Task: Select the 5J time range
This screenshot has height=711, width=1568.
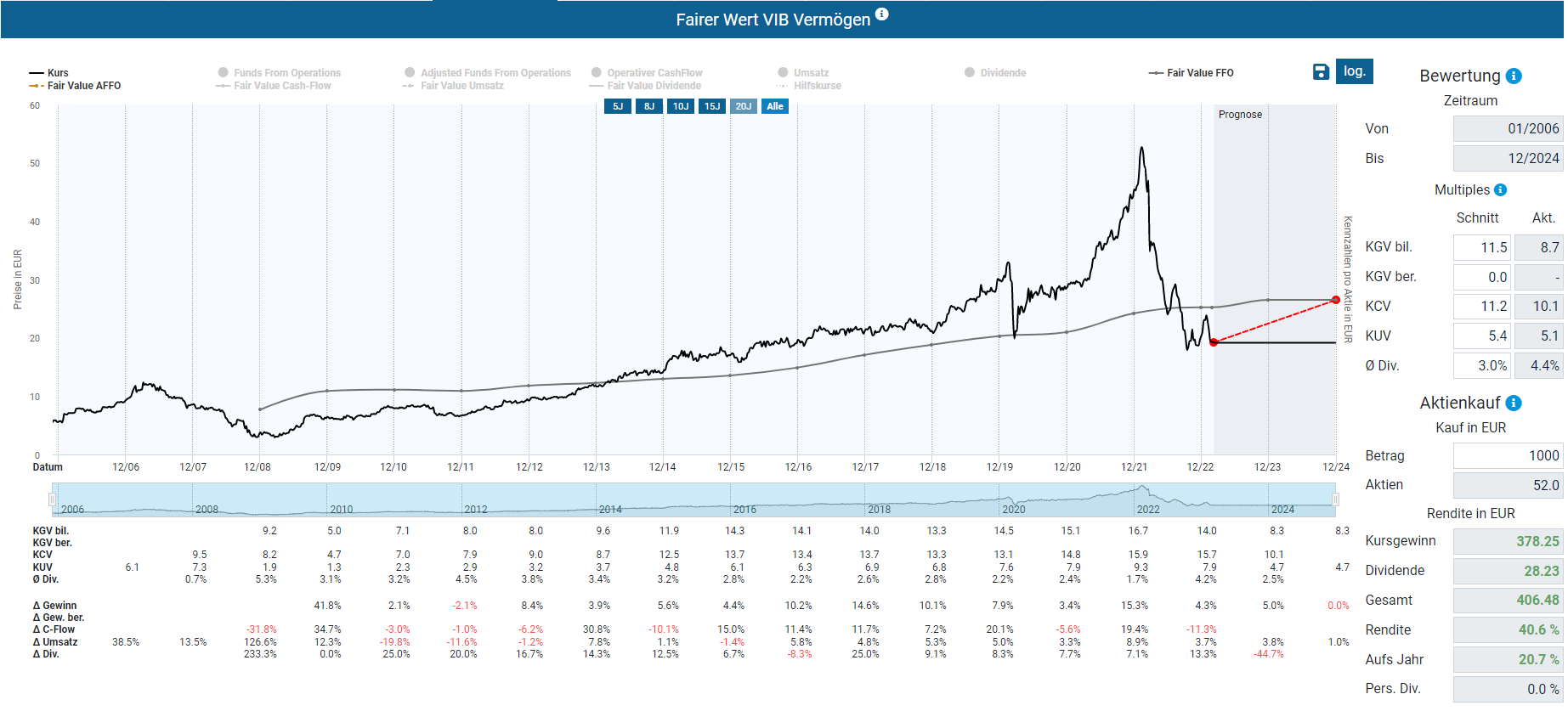Action: [x=618, y=106]
